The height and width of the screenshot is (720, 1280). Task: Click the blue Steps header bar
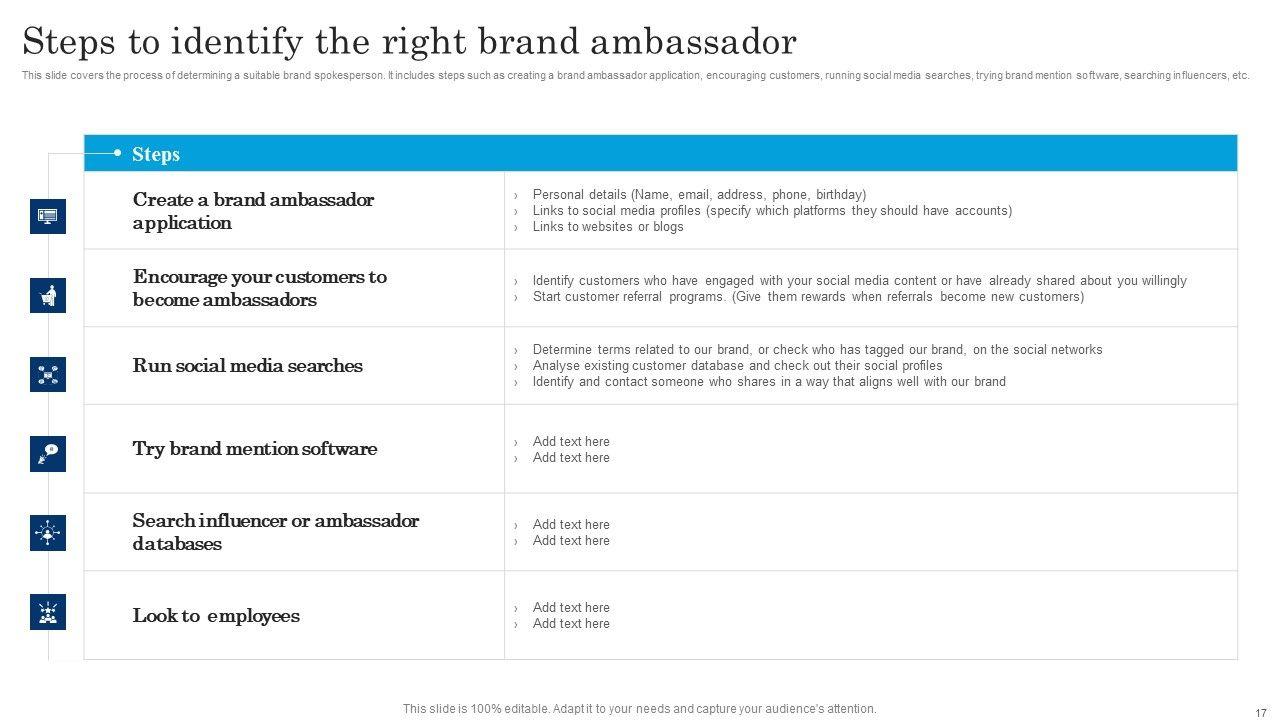click(x=660, y=153)
